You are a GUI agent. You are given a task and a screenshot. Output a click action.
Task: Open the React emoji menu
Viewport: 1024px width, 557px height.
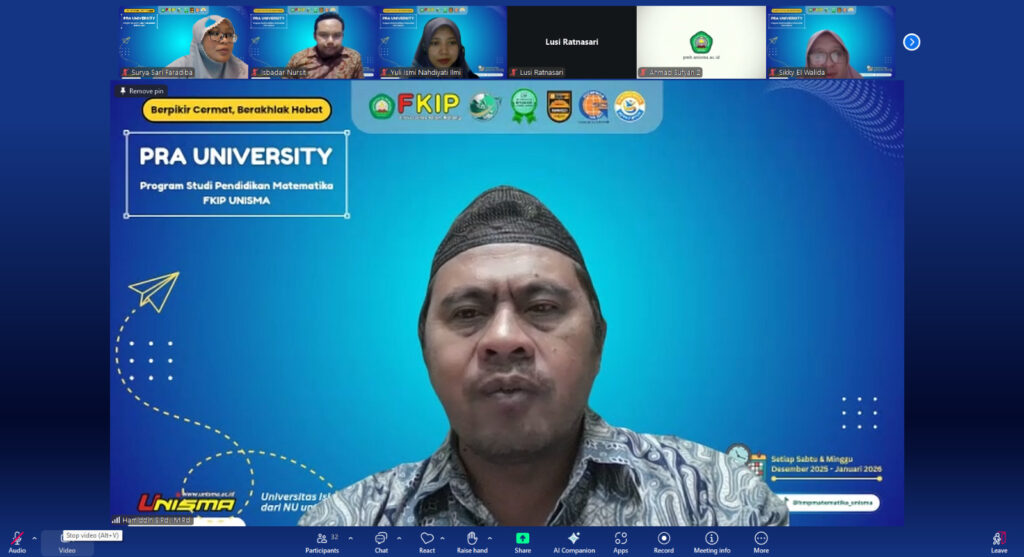point(427,542)
